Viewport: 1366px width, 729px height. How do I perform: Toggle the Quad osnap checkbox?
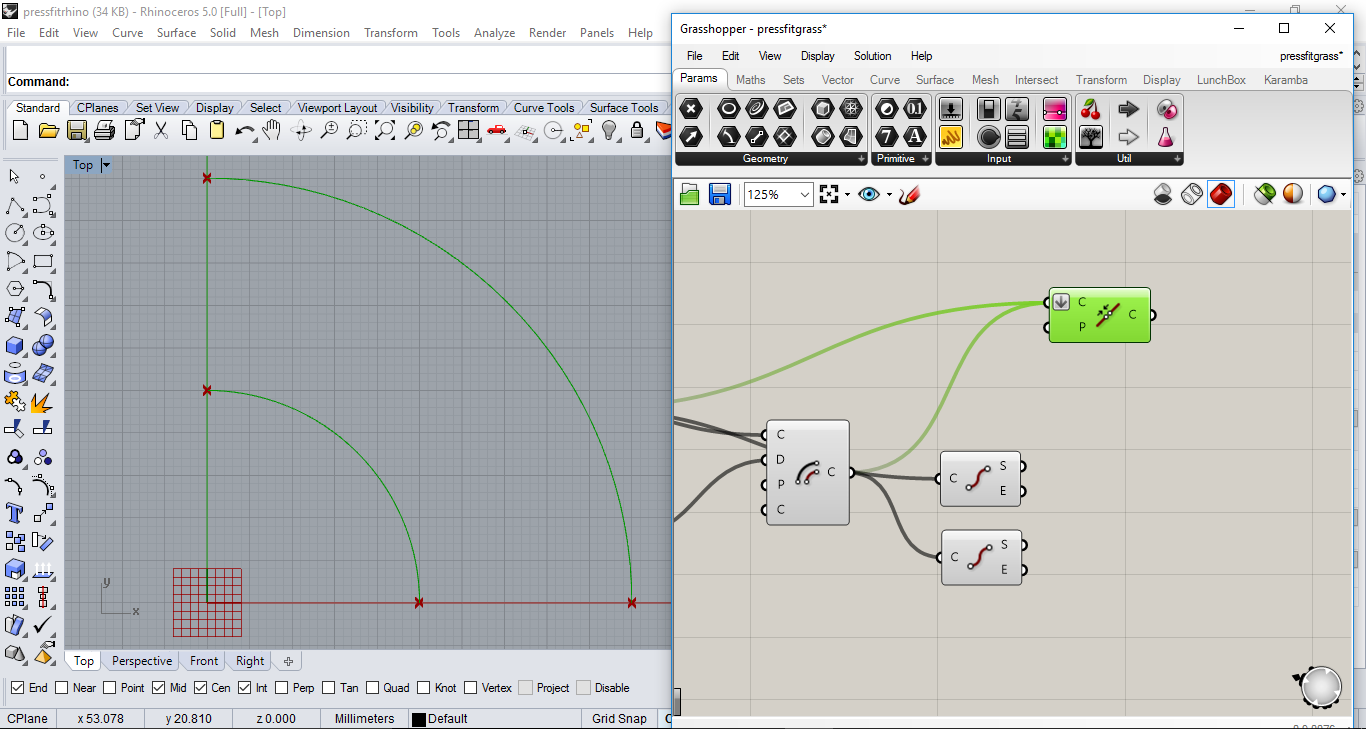373,688
